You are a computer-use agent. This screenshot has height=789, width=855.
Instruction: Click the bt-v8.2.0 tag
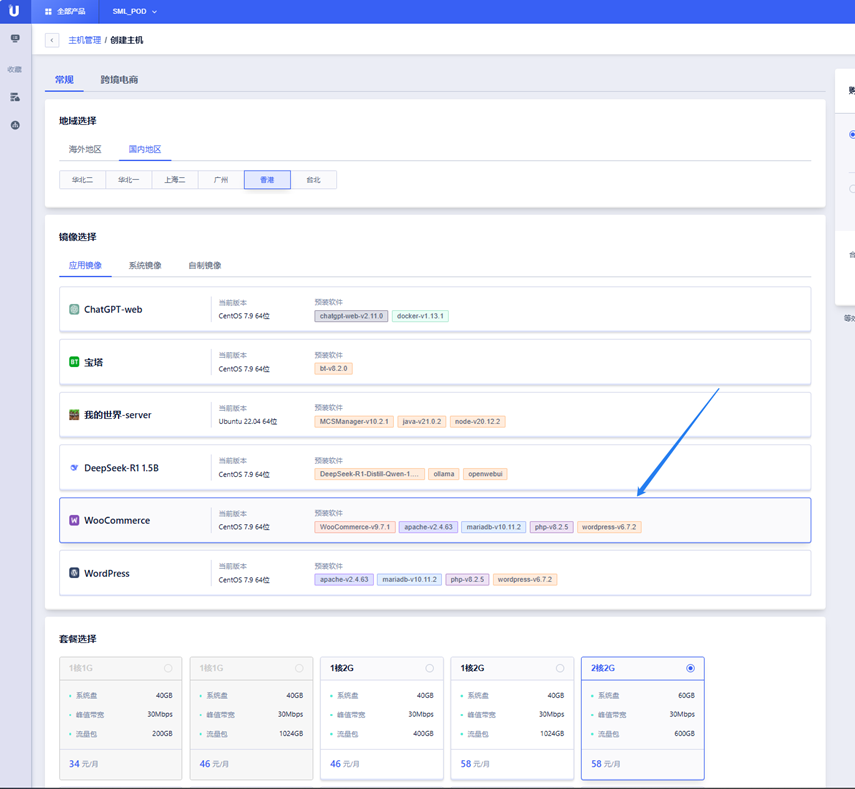point(334,369)
